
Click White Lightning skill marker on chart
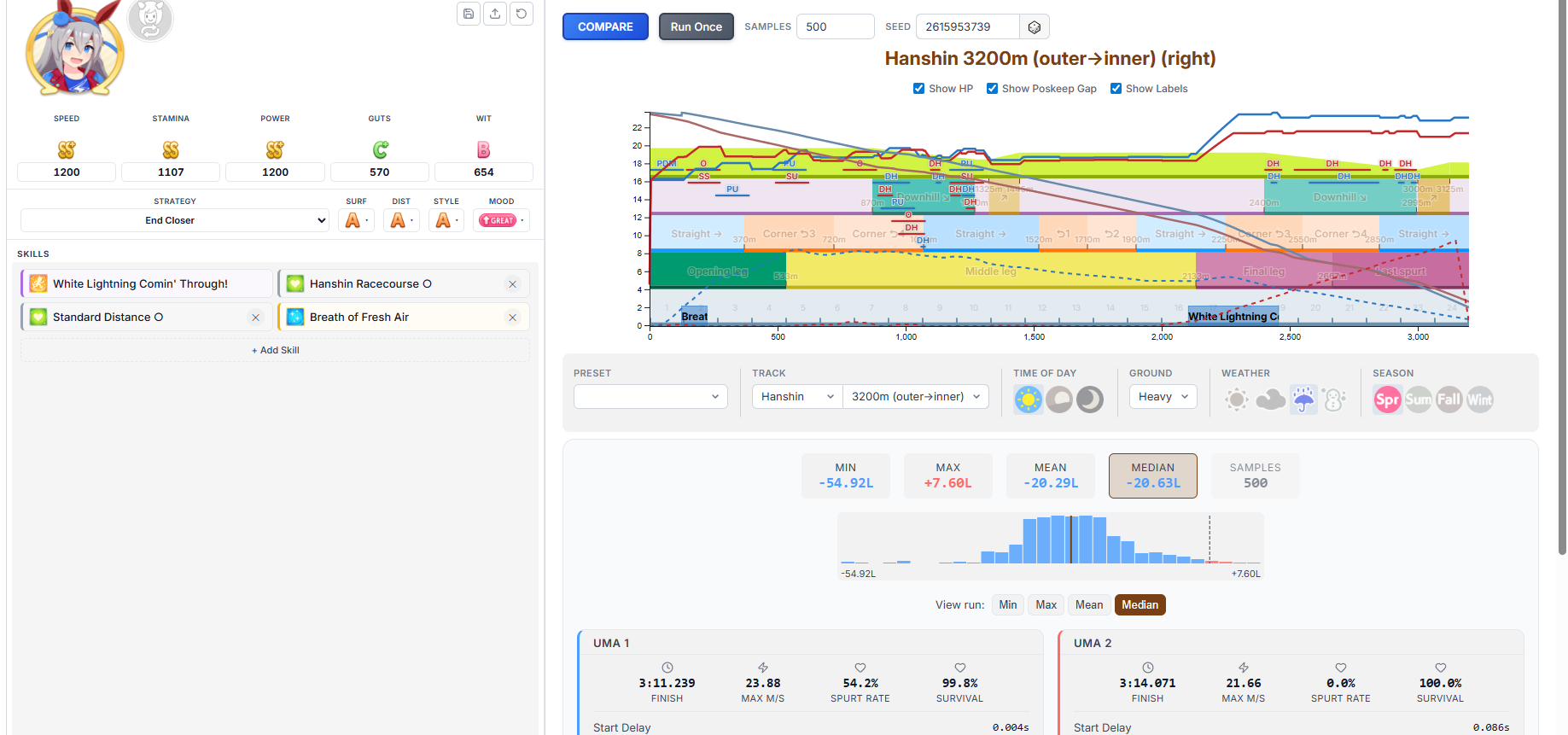pos(1233,316)
